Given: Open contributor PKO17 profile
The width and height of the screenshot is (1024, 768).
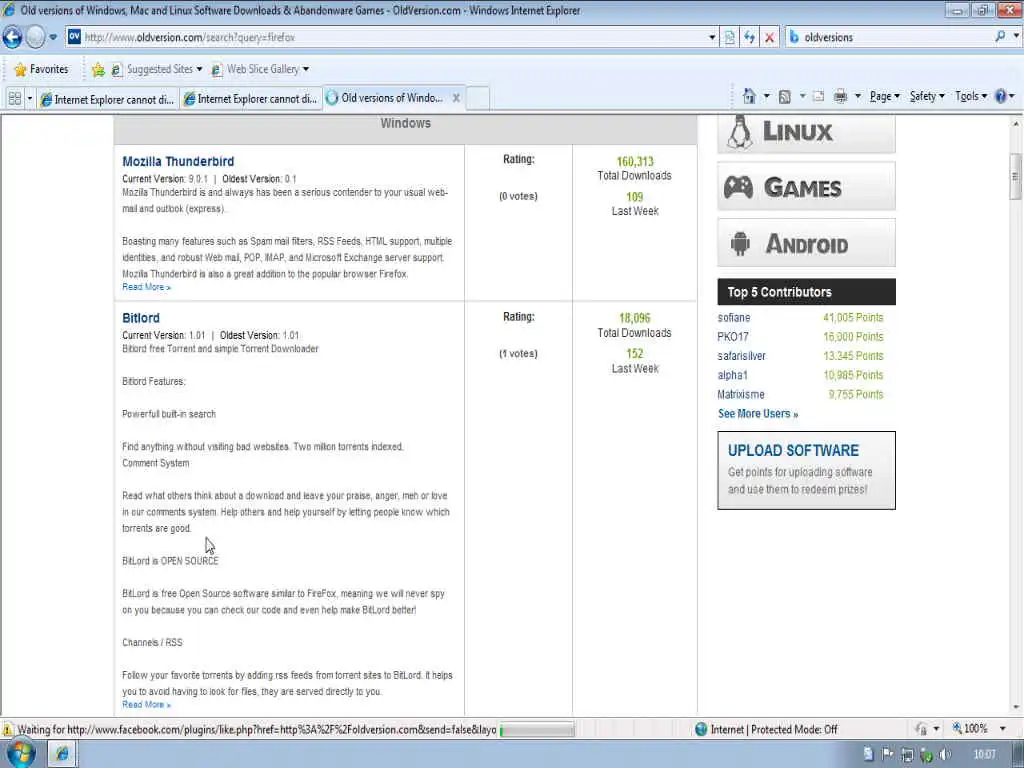Looking at the screenshot, I should point(733,337).
